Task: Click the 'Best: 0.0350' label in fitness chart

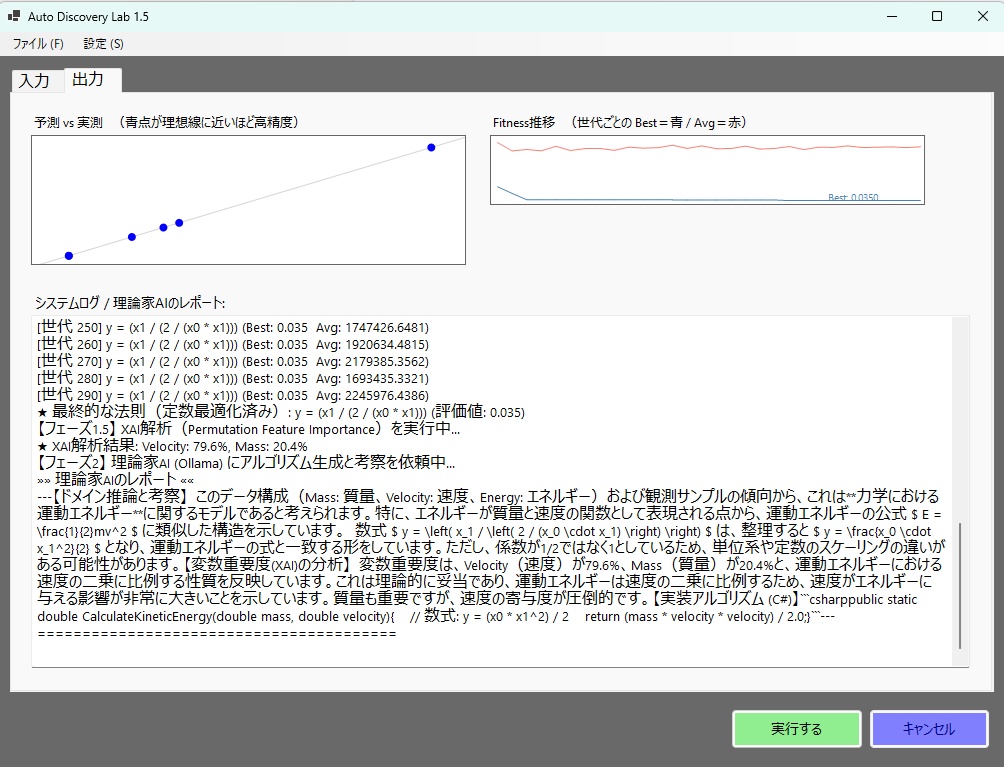Action: tap(853, 197)
